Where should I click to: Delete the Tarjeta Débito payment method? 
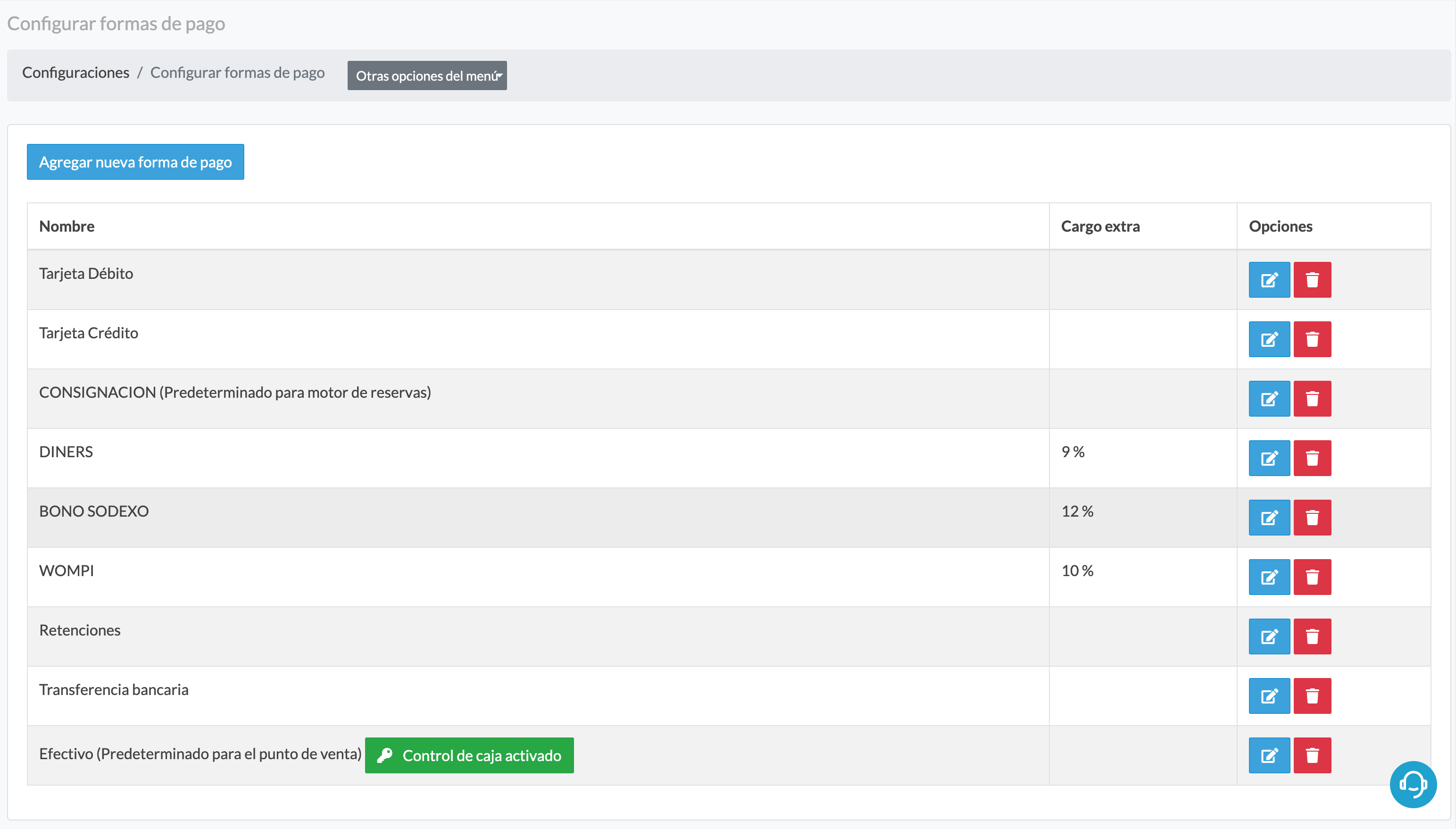pos(1312,280)
